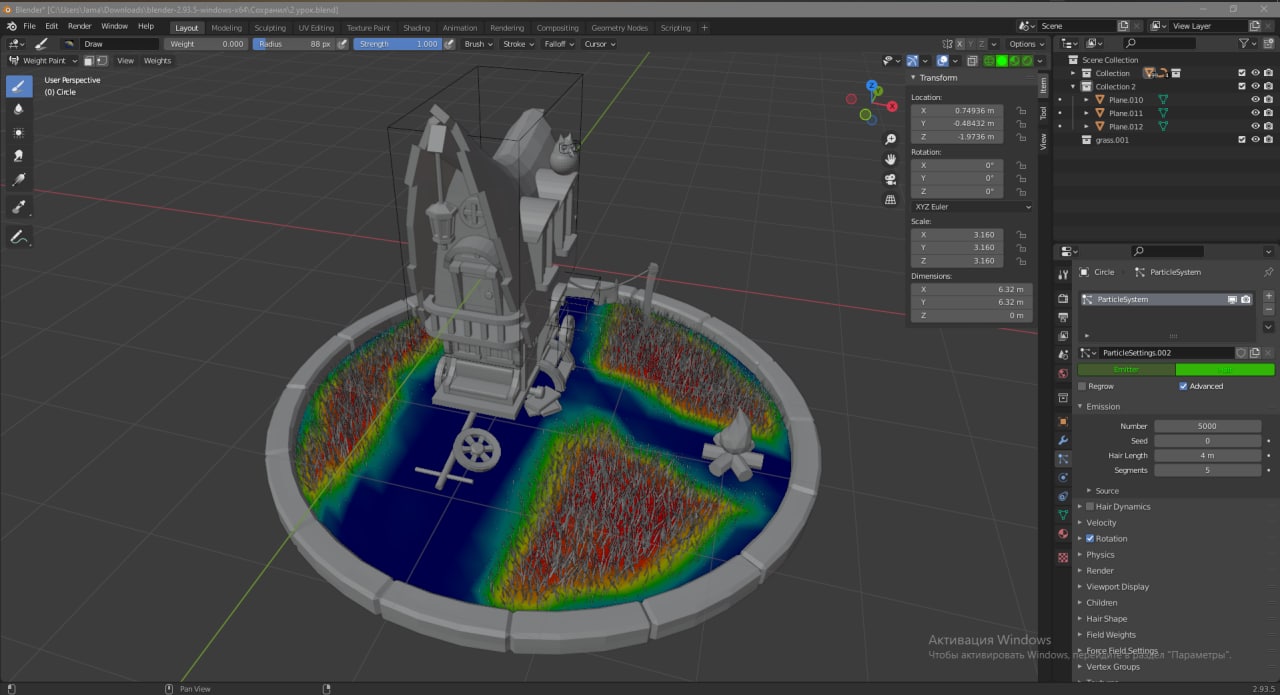Image resolution: width=1280 pixels, height=695 pixels.
Task: Adjust the brush Radius slider
Action: coord(293,44)
